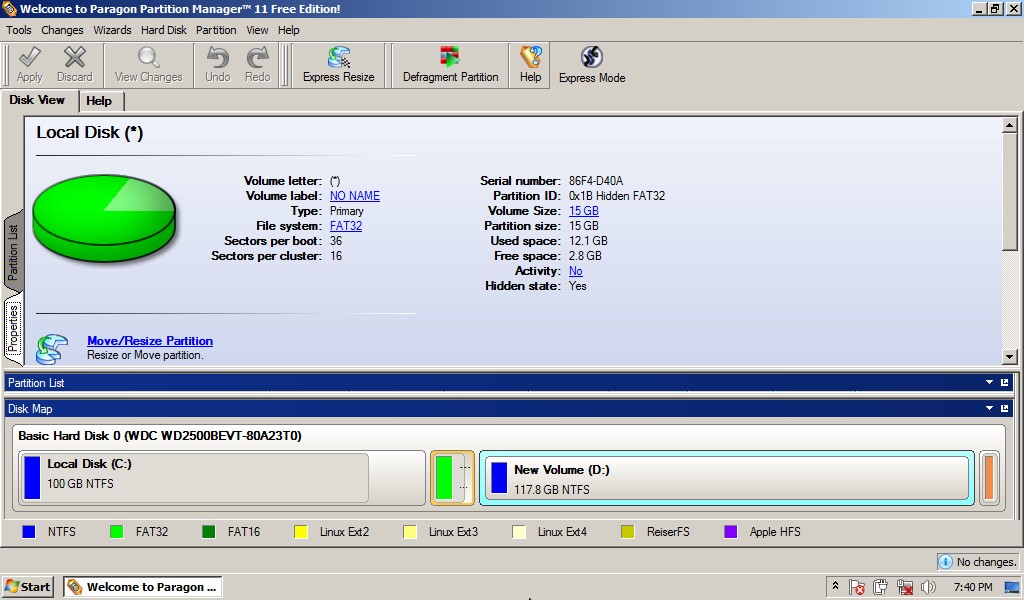Click the properties panel scroll down arrow
The width and height of the screenshot is (1024, 600).
(x=1010, y=356)
